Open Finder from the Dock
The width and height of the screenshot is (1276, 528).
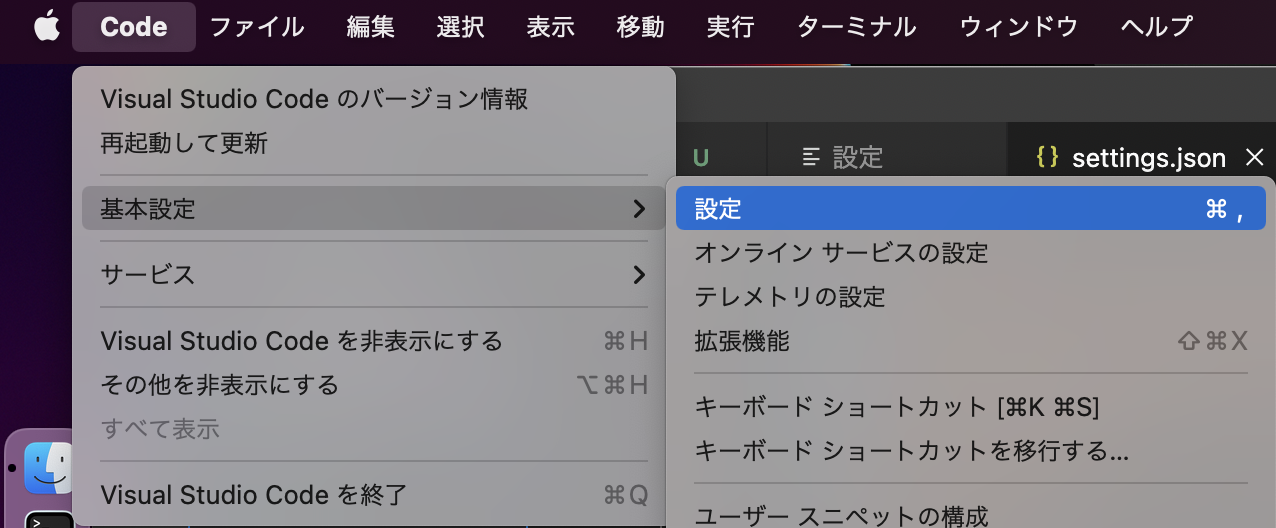click(48, 468)
